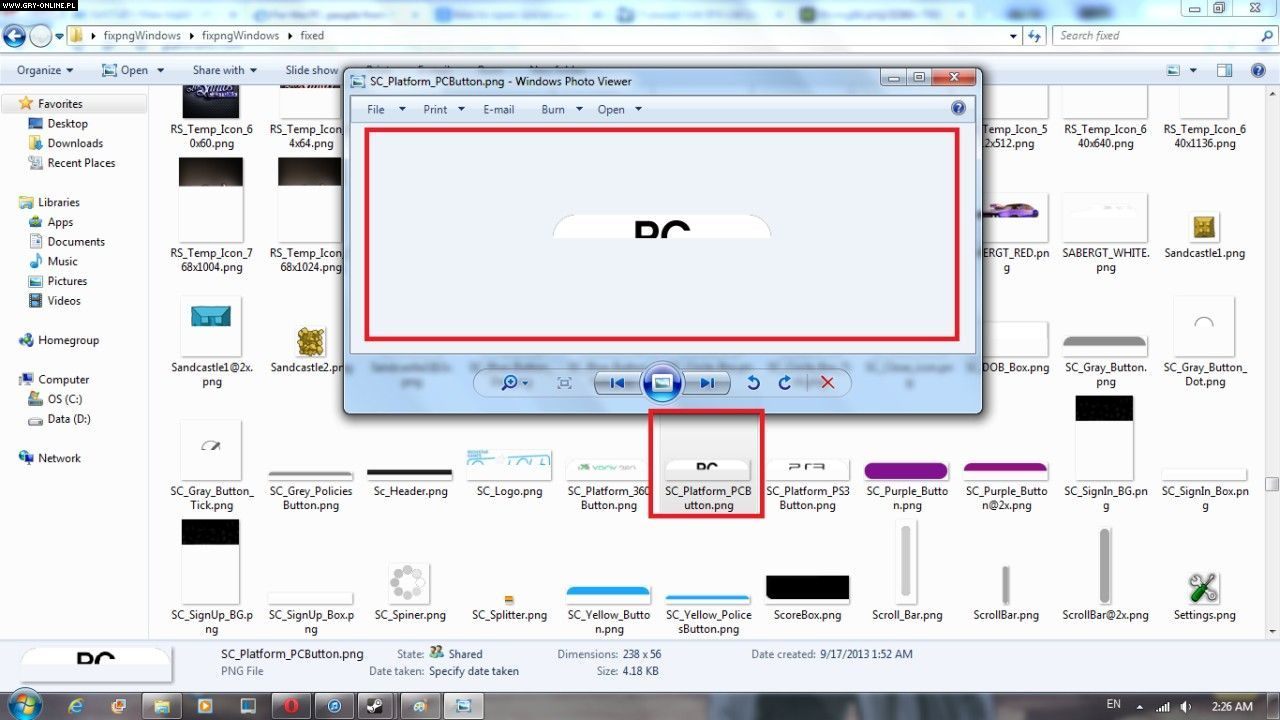
Task: Open the File menu in Photo Viewer
Action: (x=385, y=110)
